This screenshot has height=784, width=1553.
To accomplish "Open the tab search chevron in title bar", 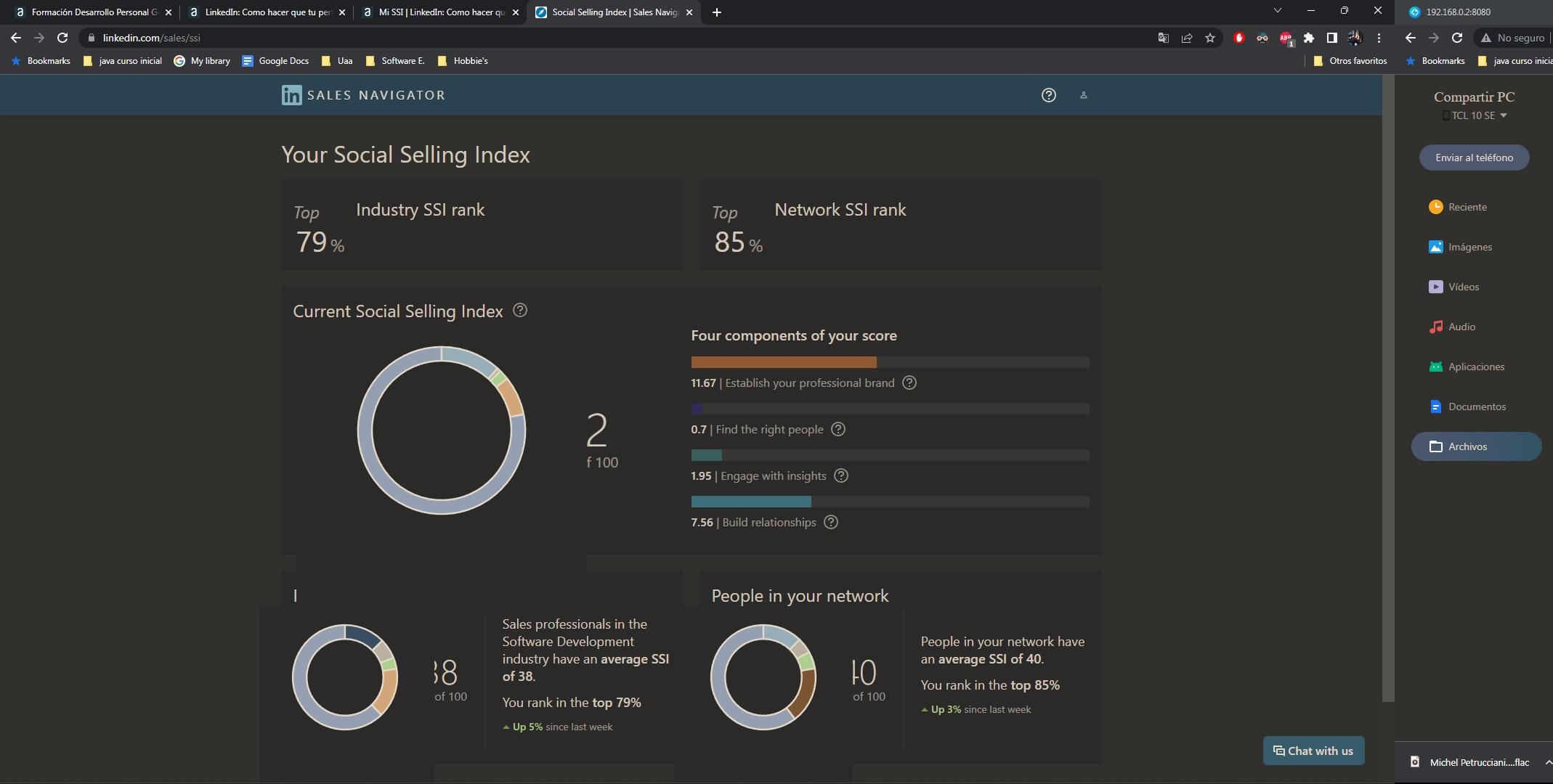I will (x=1278, y=11).
